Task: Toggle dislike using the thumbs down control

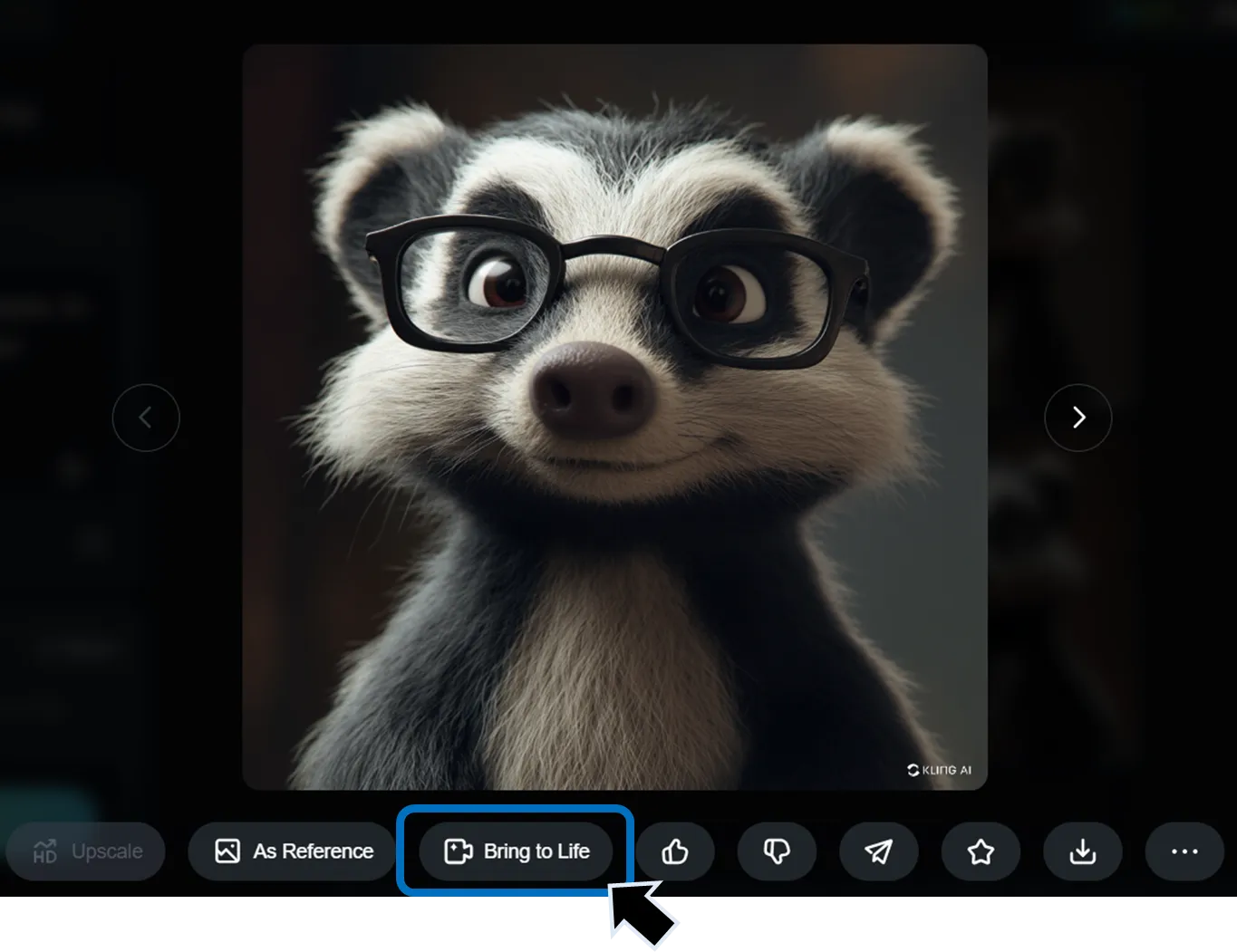Action: coord(777,851)
